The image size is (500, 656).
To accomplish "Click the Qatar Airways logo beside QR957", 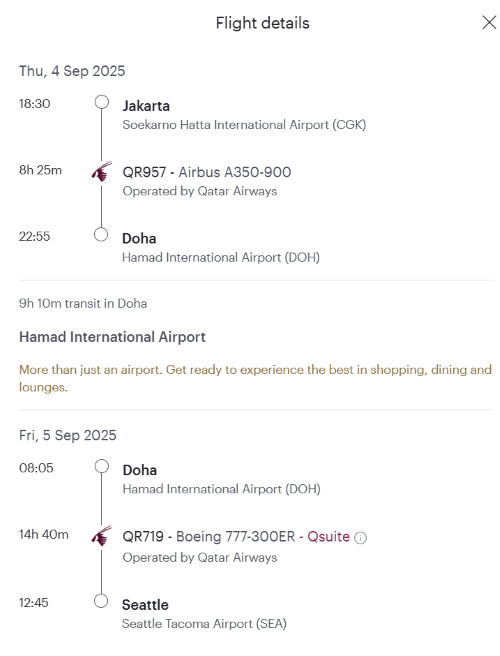I will pos(102,172).
